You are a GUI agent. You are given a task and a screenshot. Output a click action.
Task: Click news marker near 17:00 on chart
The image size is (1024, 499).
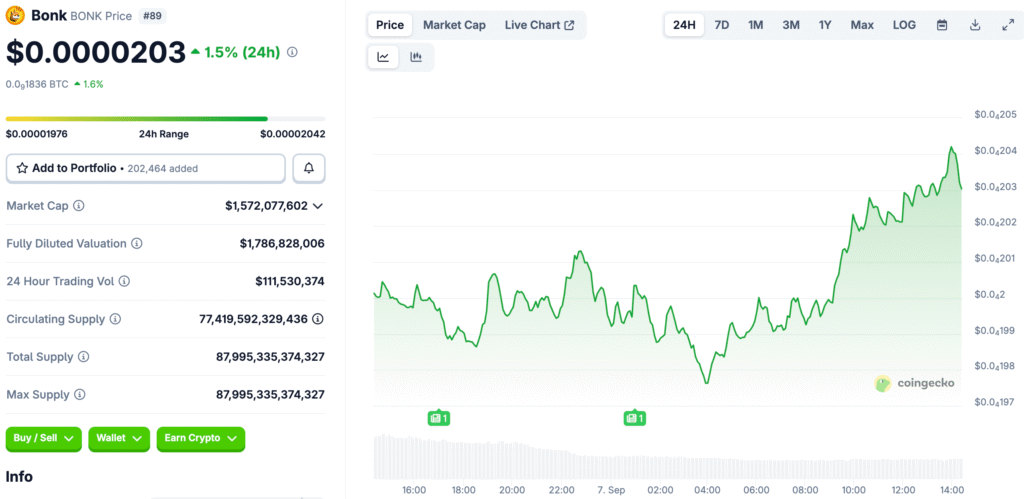tap(439, 417)
